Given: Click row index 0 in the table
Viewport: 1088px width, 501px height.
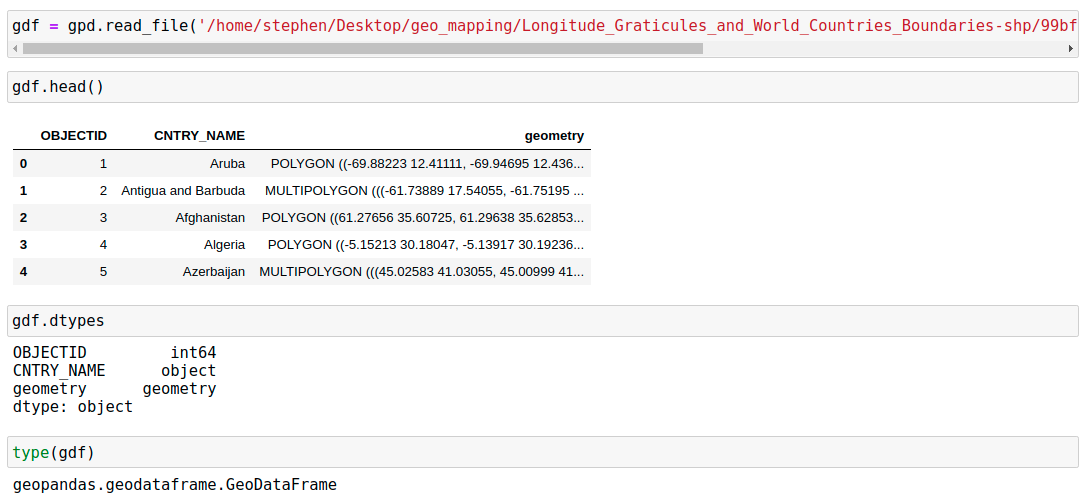Looking at the screenshot, I should (23, 163).
